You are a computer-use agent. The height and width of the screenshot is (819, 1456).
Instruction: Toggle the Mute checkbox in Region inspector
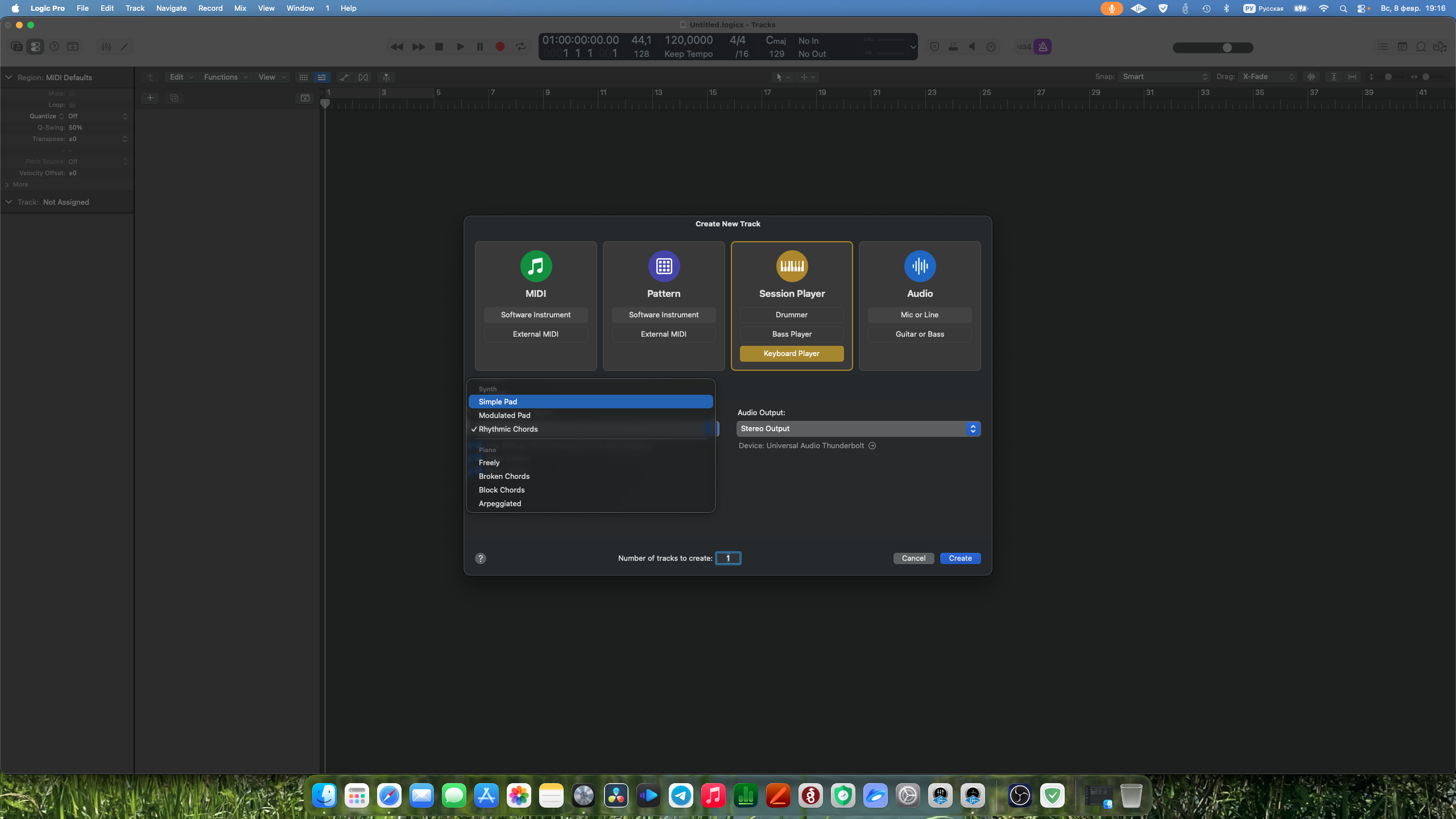tap(72, 93)
